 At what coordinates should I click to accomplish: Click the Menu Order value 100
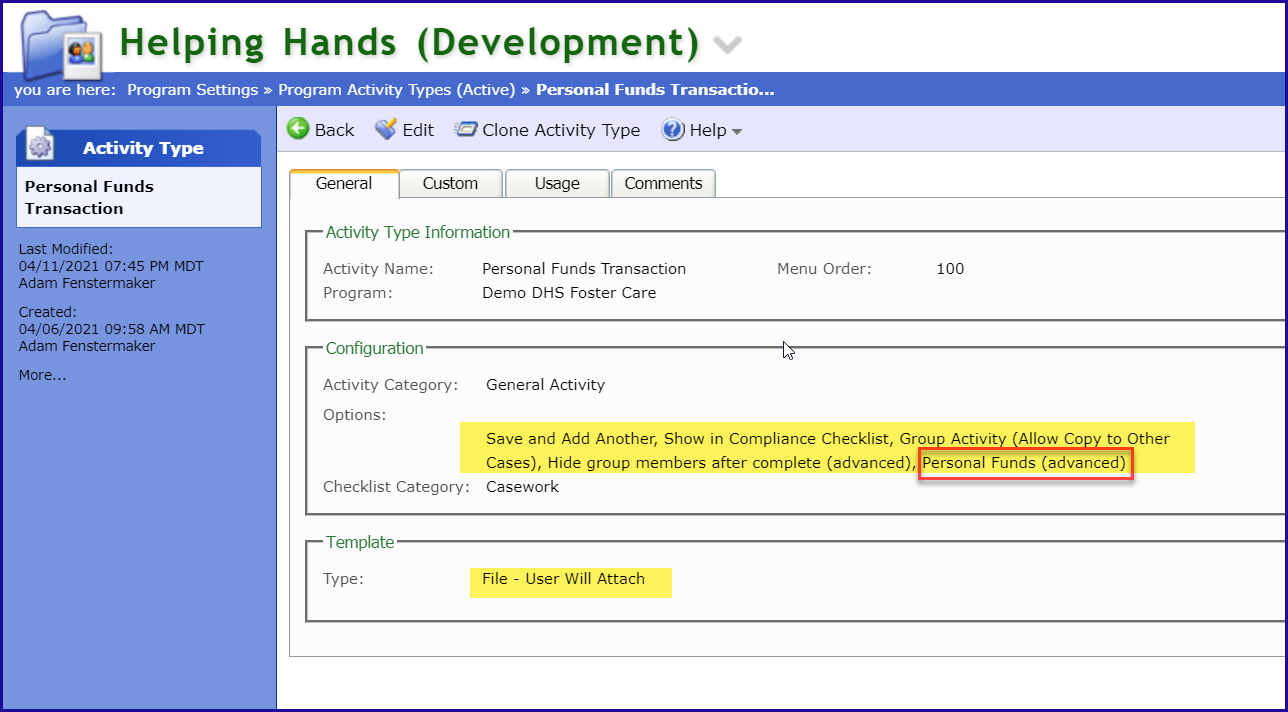tap(950, 268)
